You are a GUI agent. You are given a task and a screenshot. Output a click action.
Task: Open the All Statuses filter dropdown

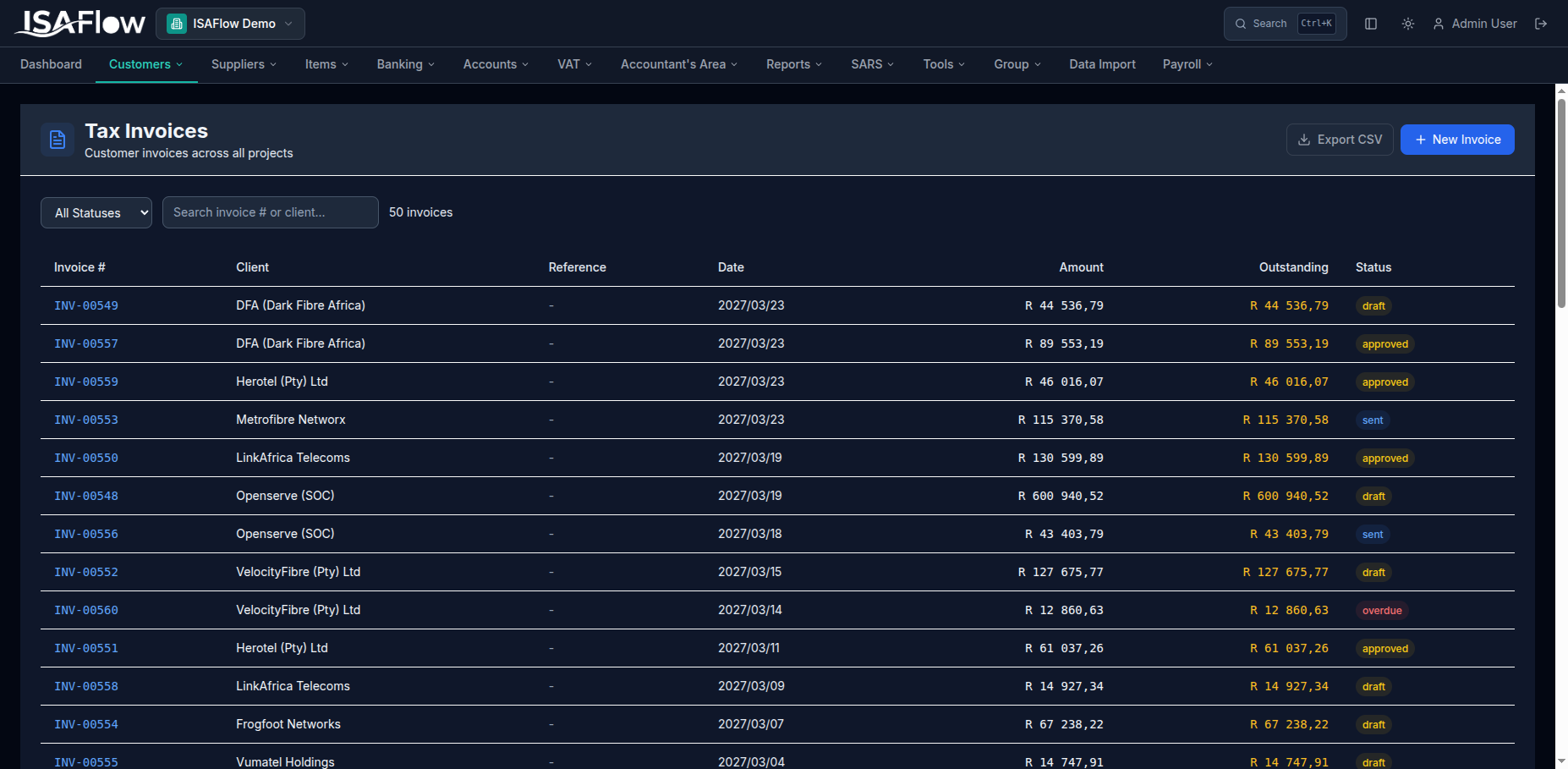click(x=96, y=212)
